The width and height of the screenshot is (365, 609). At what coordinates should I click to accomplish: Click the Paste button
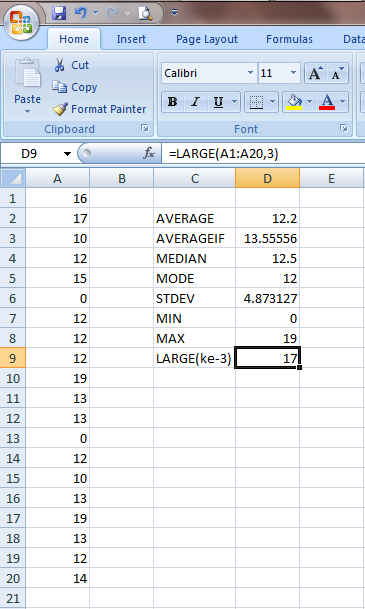click(x=27, y=86)
